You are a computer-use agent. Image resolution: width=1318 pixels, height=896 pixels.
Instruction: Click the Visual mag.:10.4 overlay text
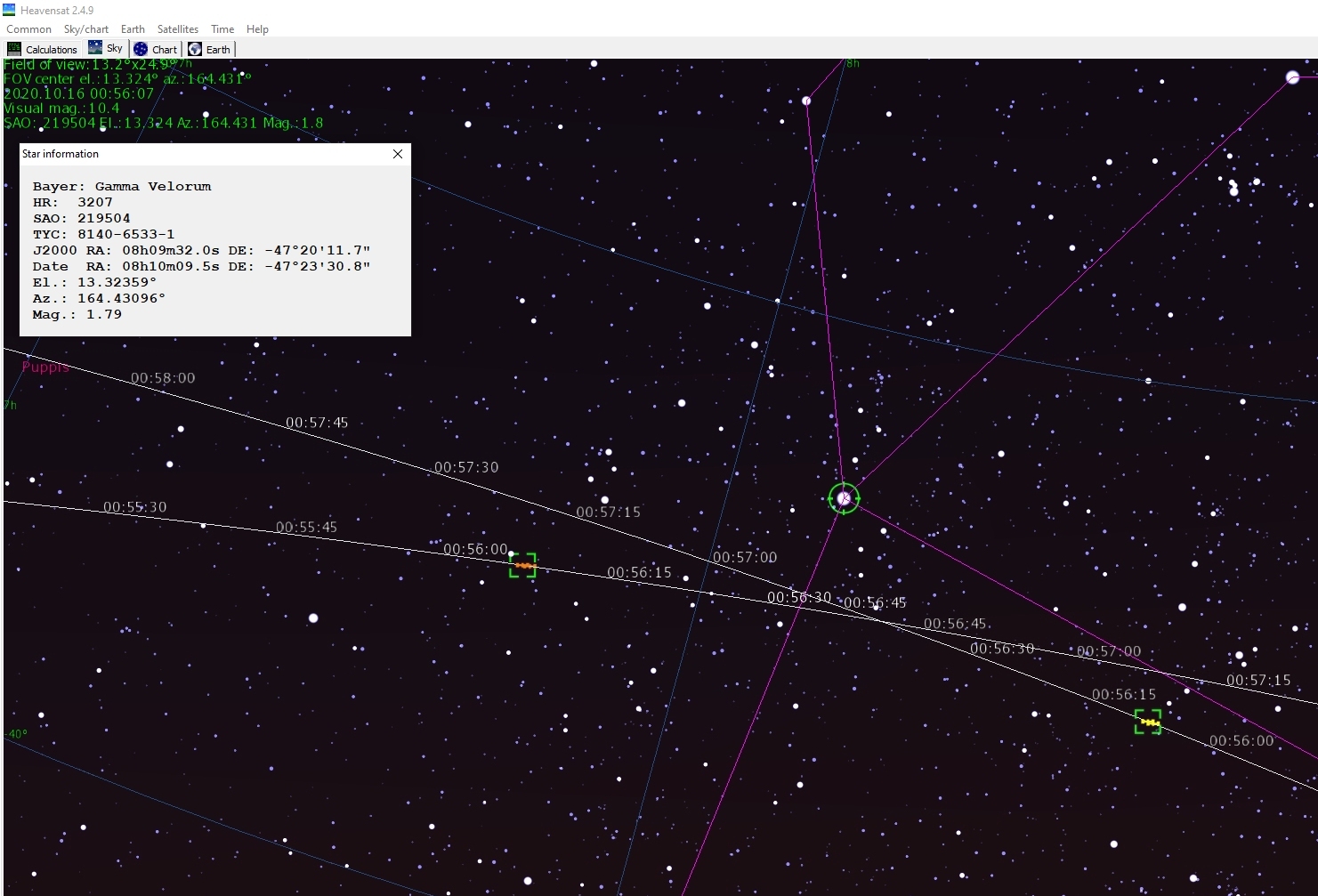point(61,108)
